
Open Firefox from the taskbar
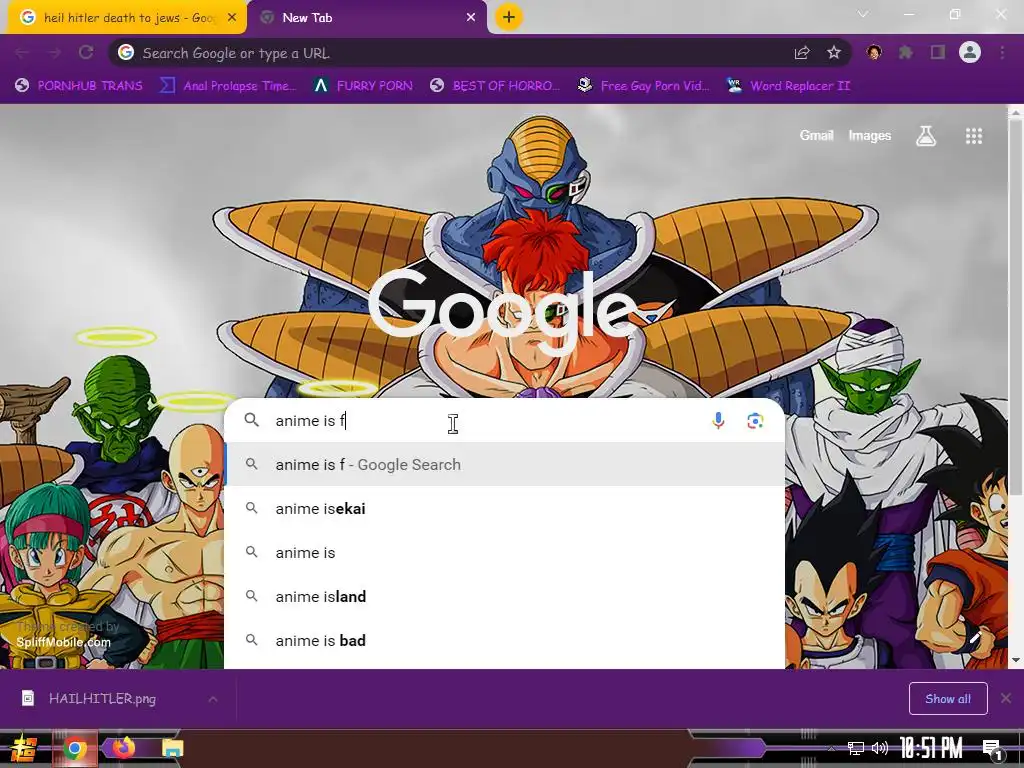click(123, 748)
